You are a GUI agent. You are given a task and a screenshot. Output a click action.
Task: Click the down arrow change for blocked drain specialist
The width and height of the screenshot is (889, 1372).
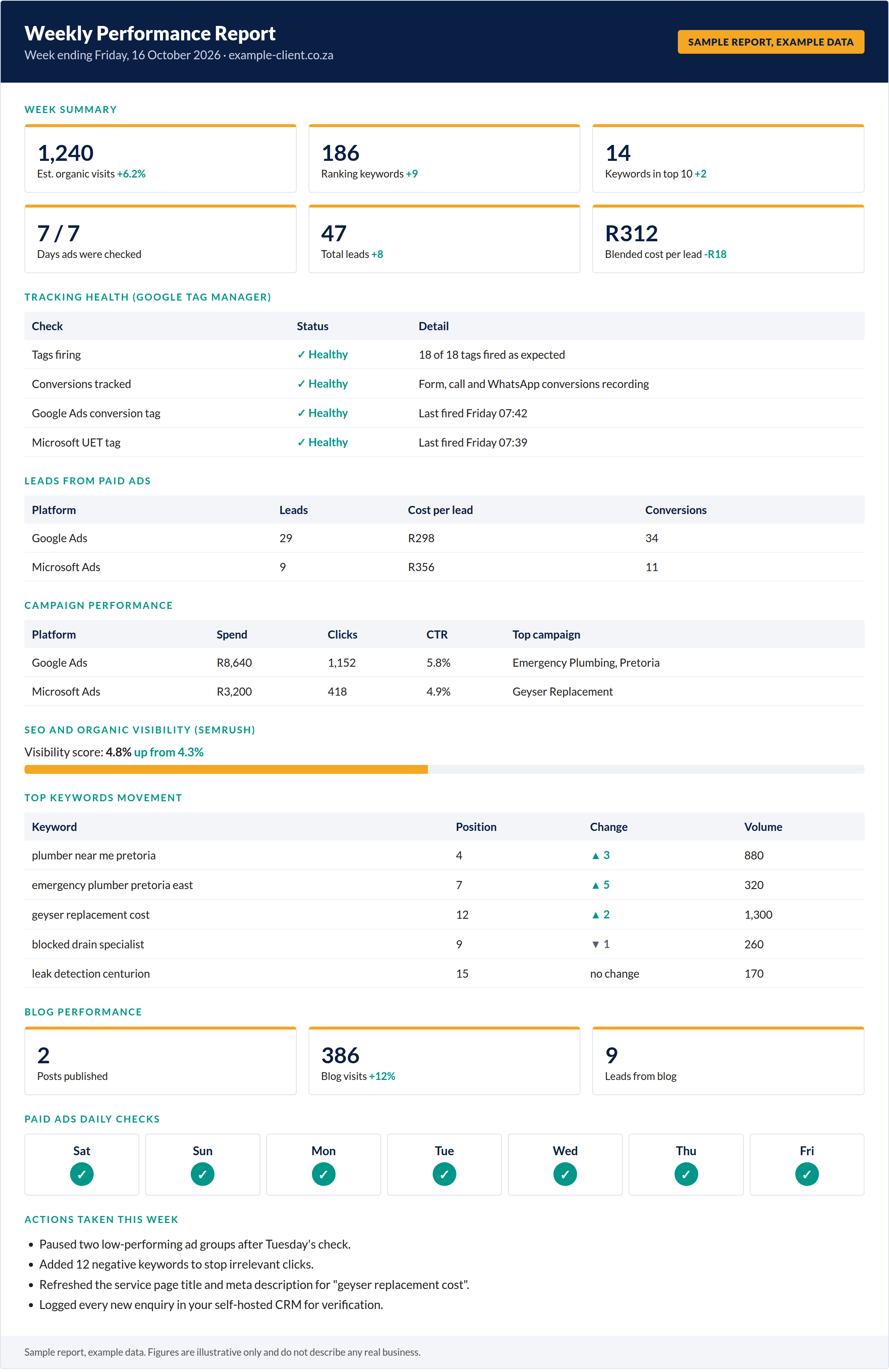point(600,944)
